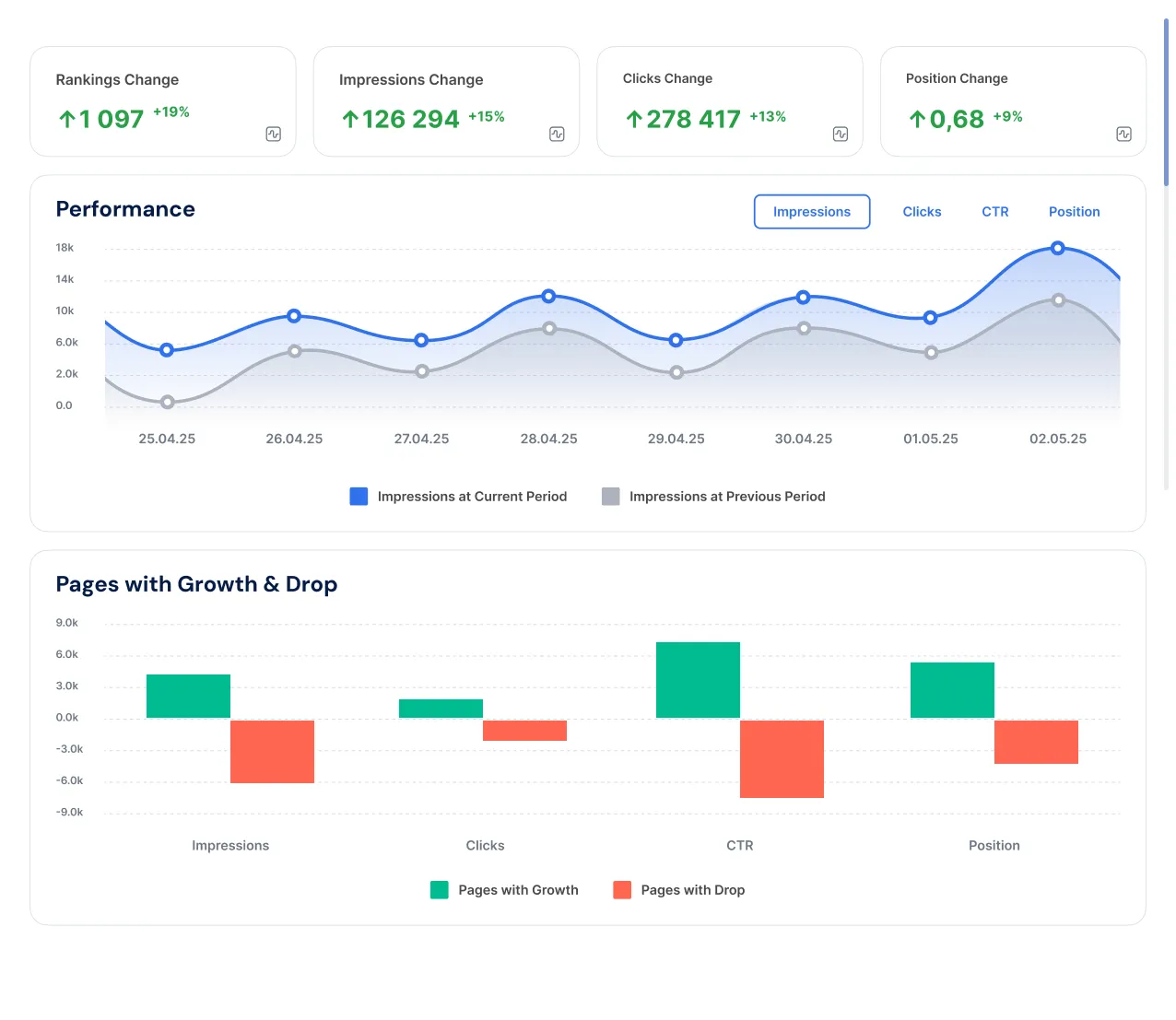This screenshot has height=1020, width=1176.
Task: Click green up arrow beside 278 417
Action: coord(634,119)
